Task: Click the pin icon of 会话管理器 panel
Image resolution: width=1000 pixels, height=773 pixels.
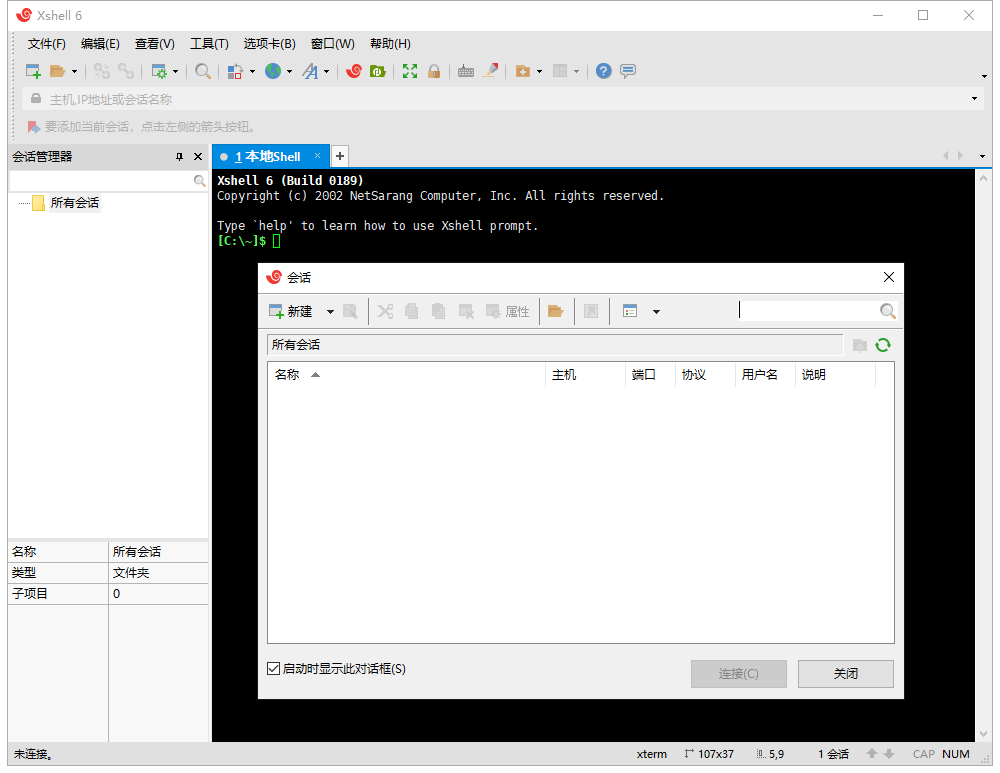Action: pyautogui.click(x=179, y=157)
